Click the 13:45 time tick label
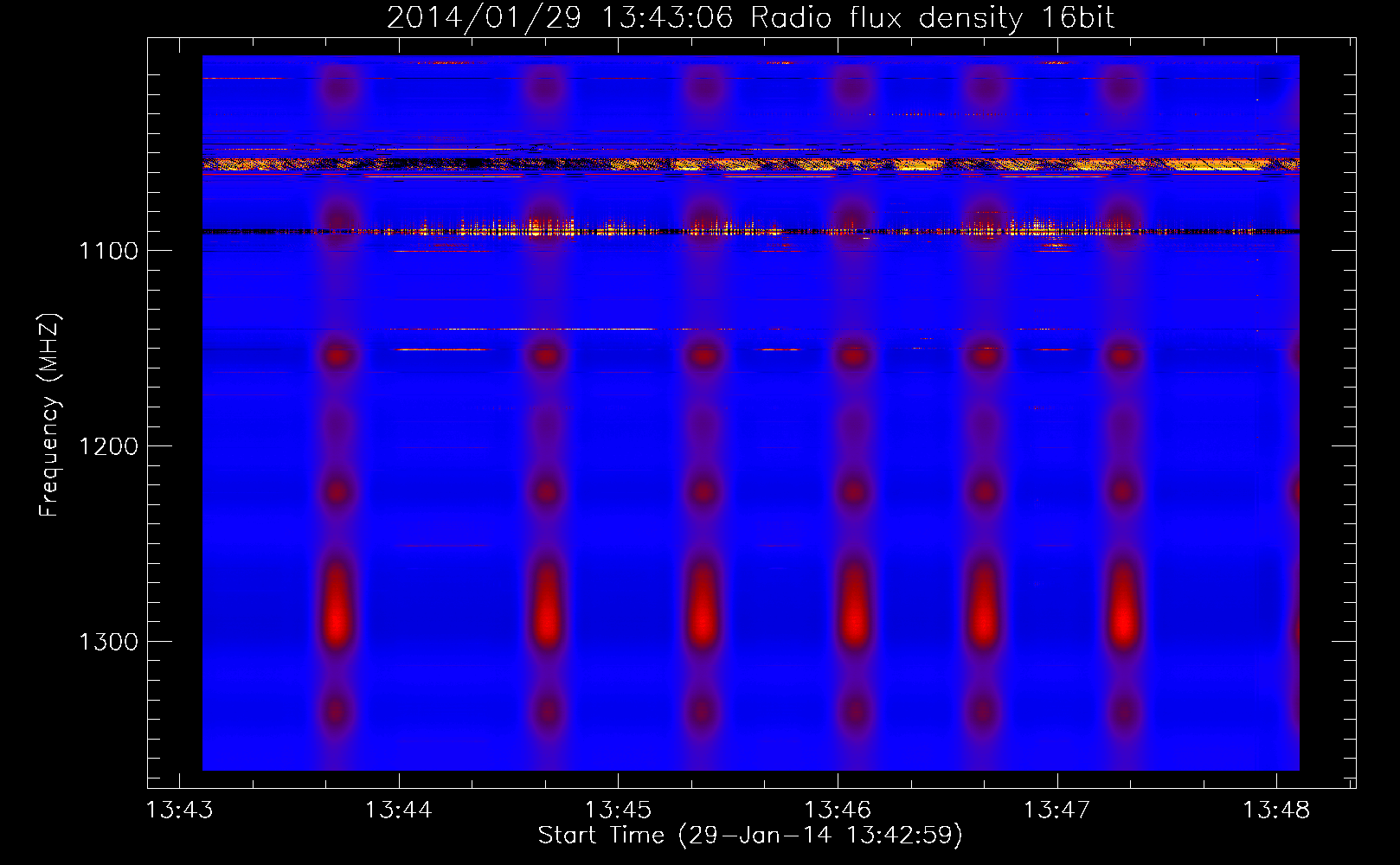Viewport: 1400px width, 865px height. tap(618, 811)
